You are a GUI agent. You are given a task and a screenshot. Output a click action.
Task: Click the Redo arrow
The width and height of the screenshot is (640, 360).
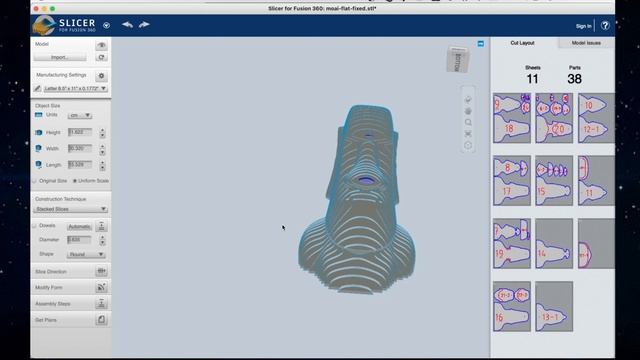pos(144,25)
